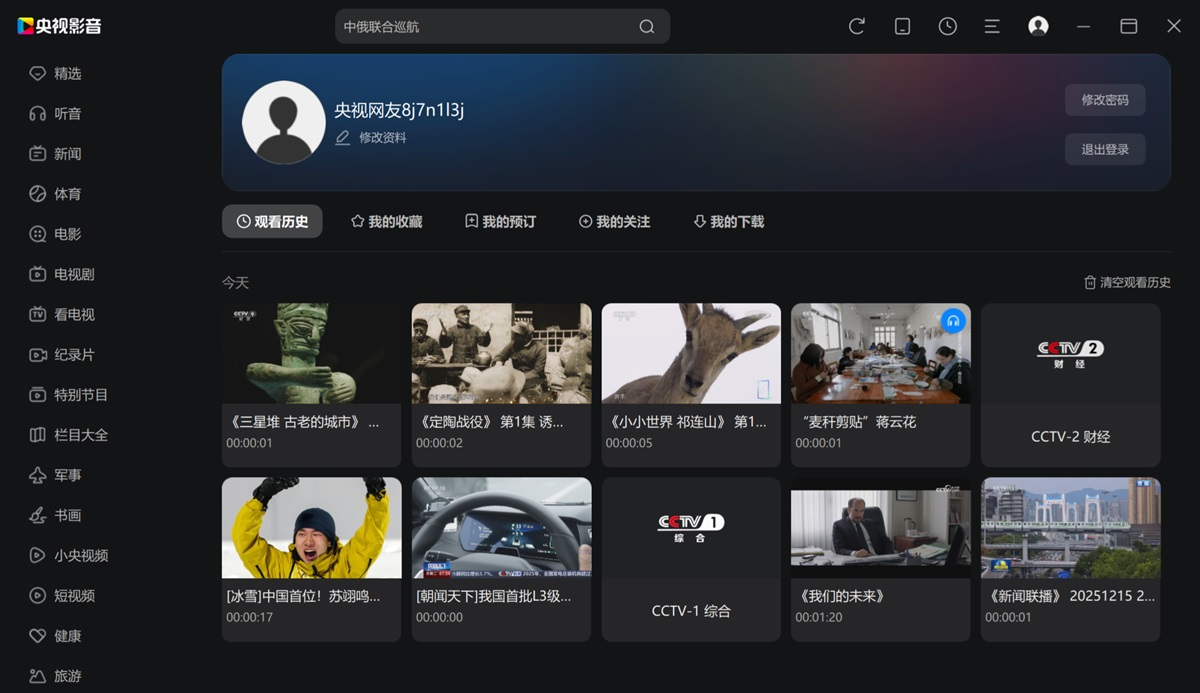The height and width of the screenshot is (693, 1200).
Task: Click the 清空观看历史 trash icon
Action: [x=1089, y=282]
